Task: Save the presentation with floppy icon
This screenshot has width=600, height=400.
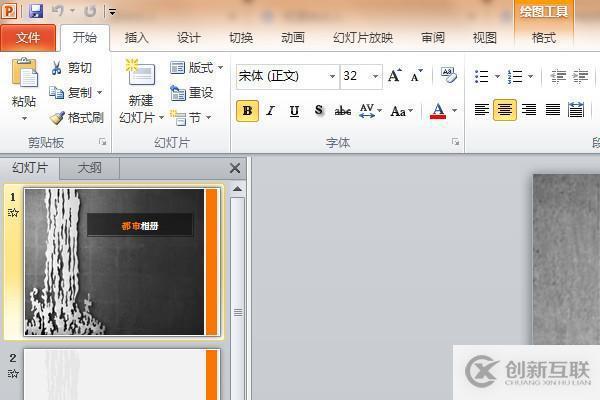Action: click(36, 11)
